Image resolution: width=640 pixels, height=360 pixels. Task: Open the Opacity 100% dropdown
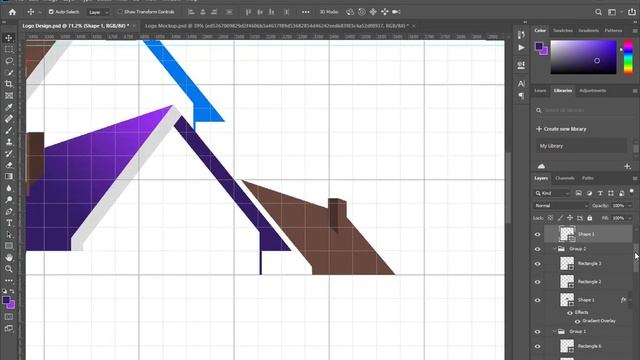click(x=630, y=206)
